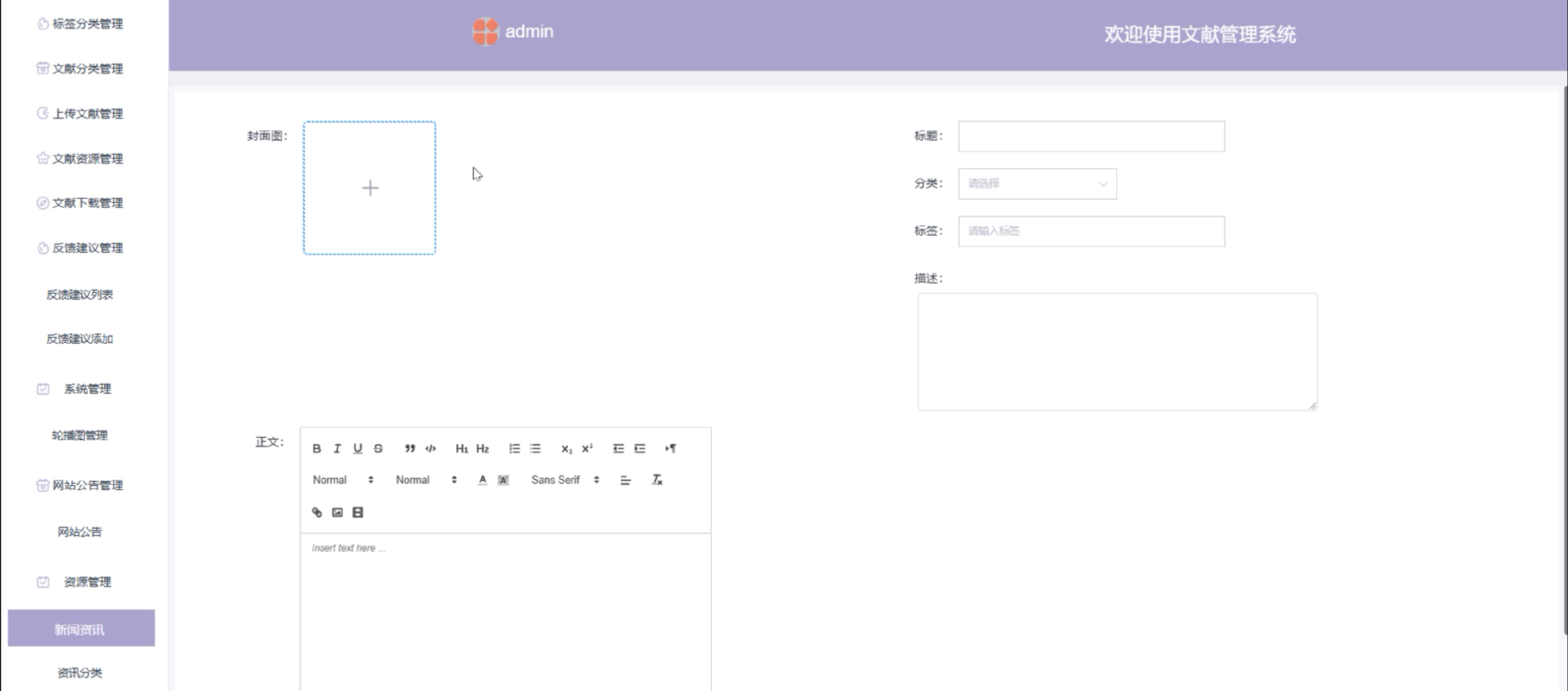Insert a hyperlink in the editor
The width and height of the screenshot is (1568, 691).
(317, 513)
